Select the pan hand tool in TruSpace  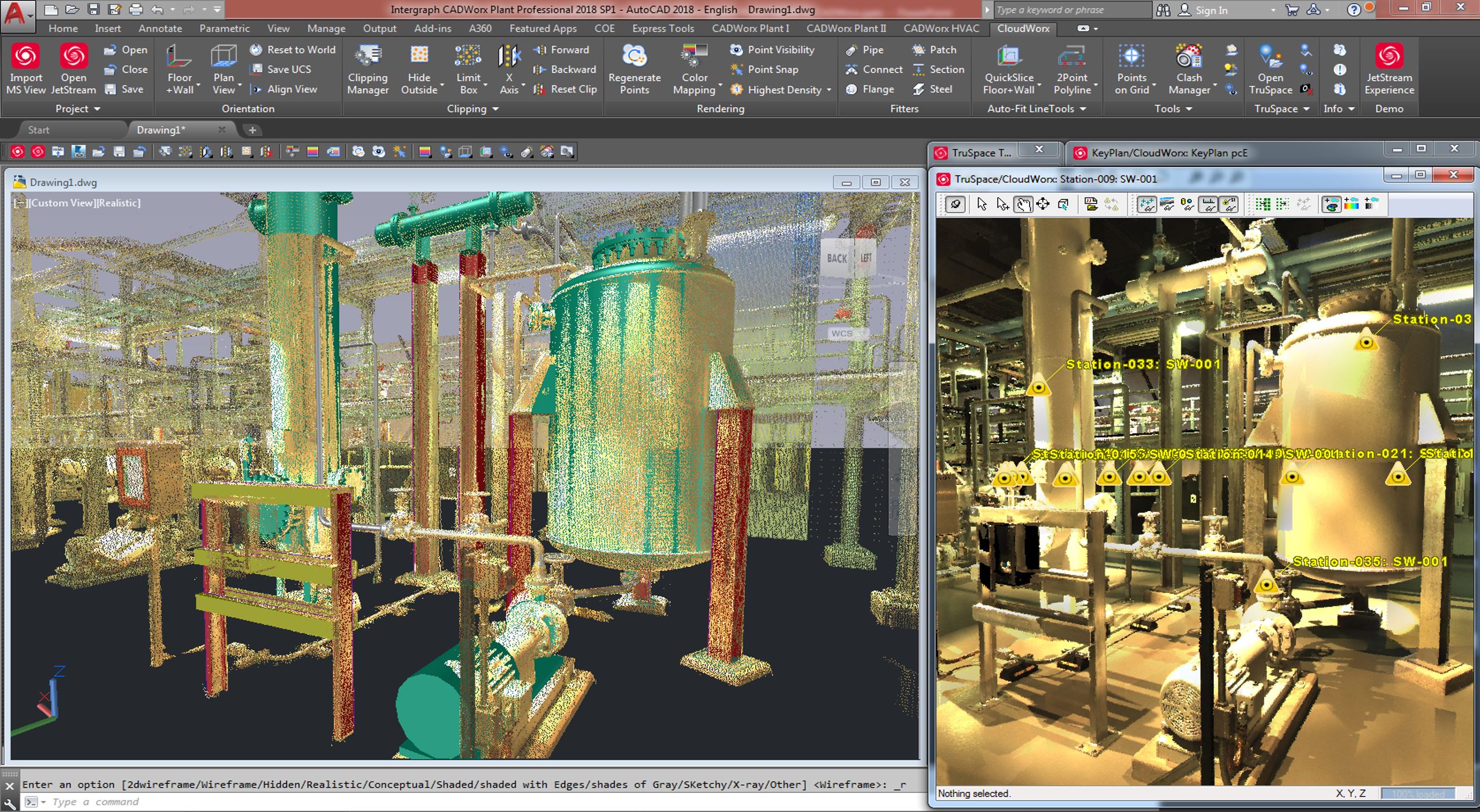pos(1023,204)
